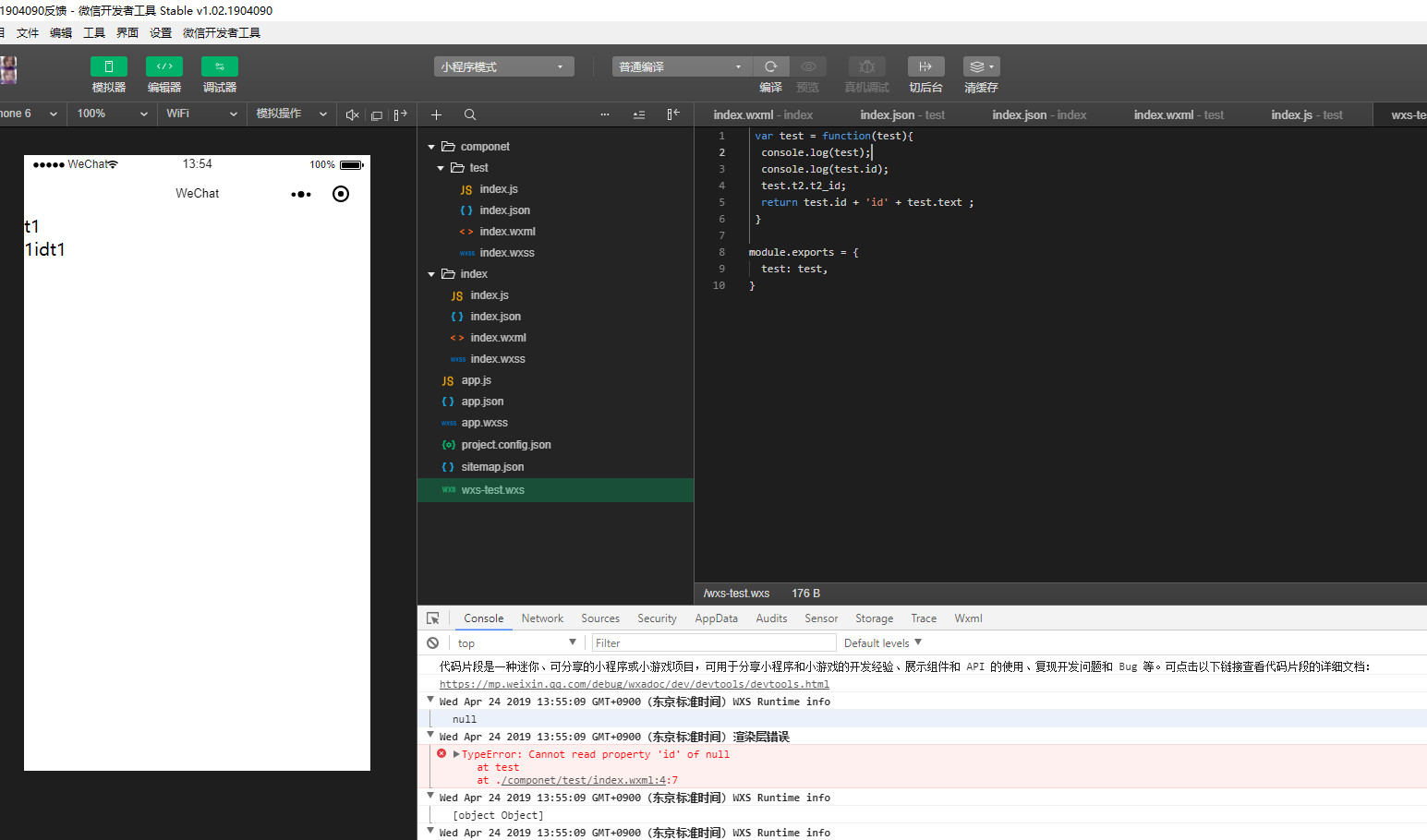Switch to the index.js - test editor tab
The height and width of the screenshot is (840, 1427).
coord(1307,114)
